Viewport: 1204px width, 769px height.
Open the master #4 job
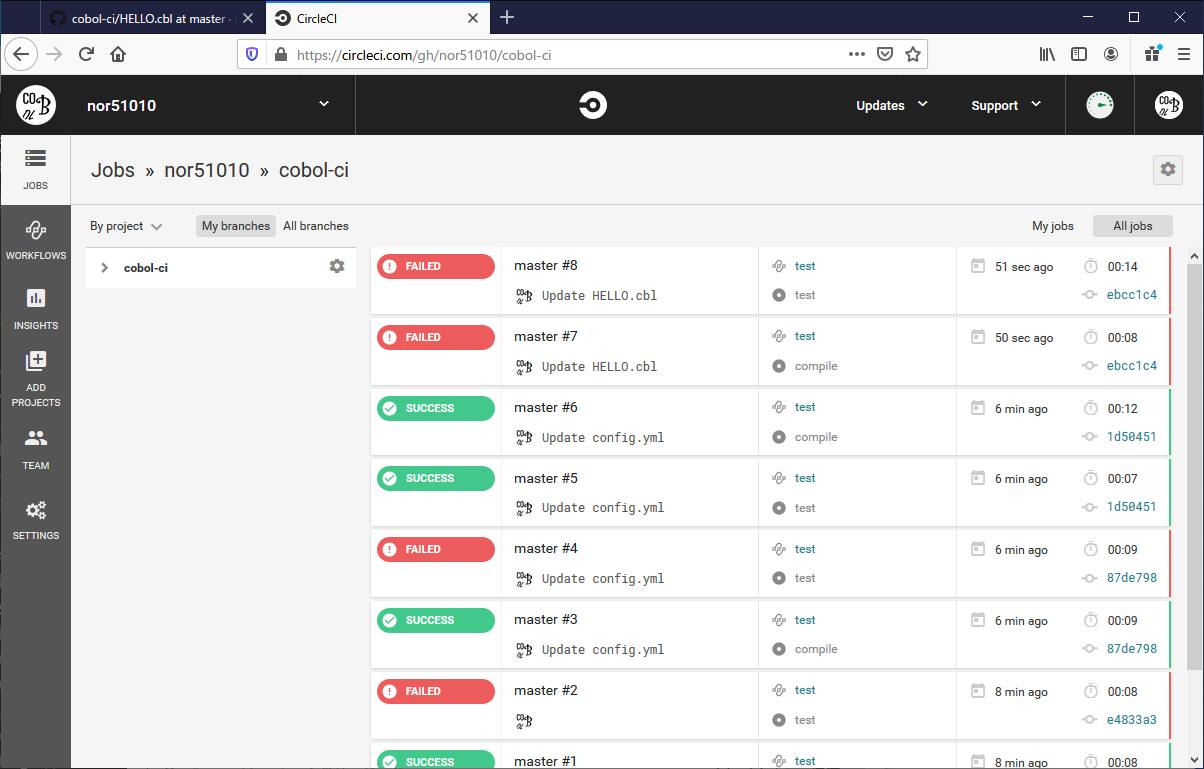(546, 548)
